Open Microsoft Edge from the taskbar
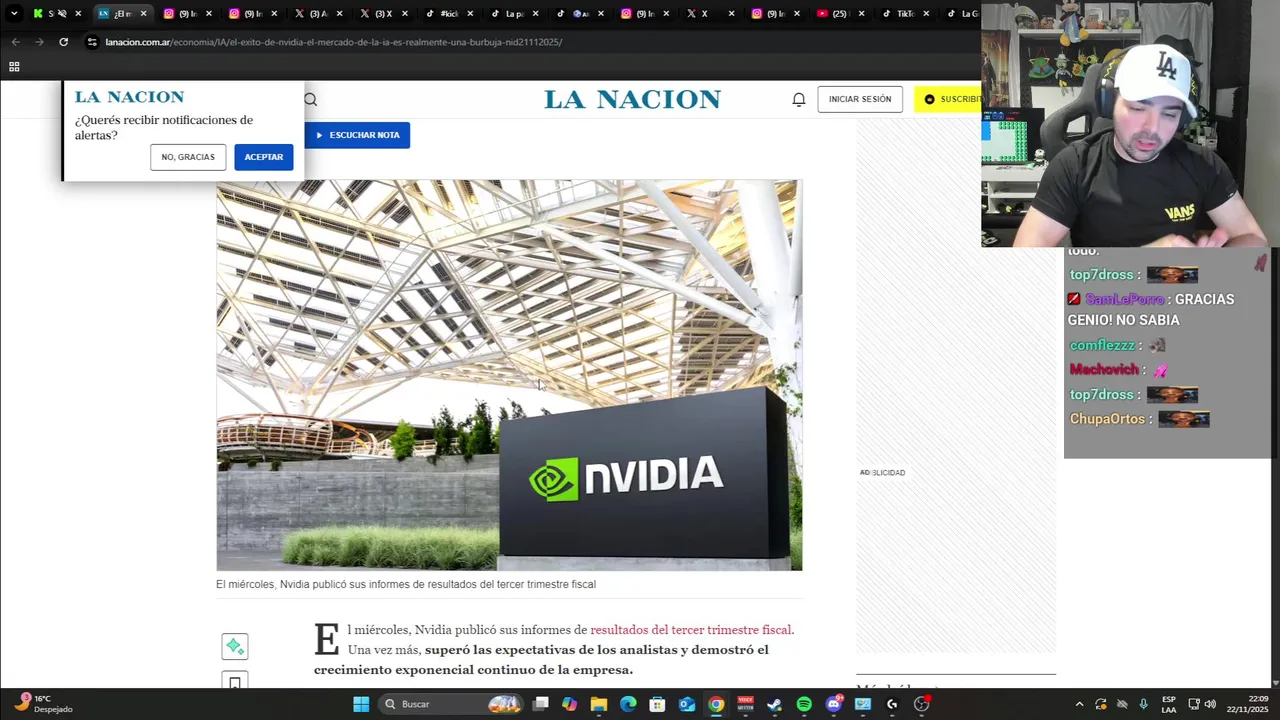 (x=628, y=704)
